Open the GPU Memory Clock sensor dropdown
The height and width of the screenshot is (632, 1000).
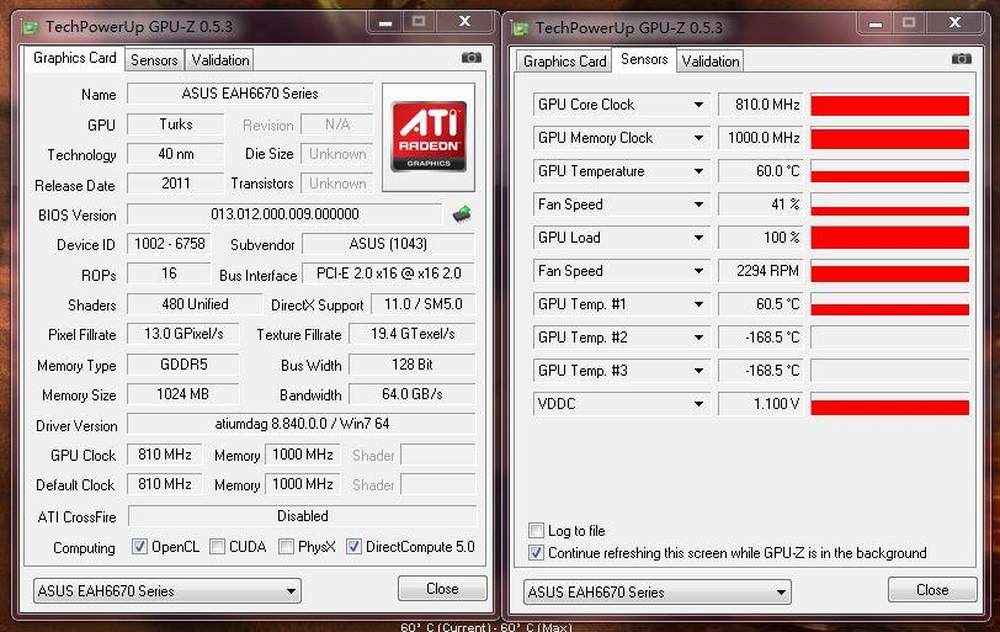click(x=699, y=138)
